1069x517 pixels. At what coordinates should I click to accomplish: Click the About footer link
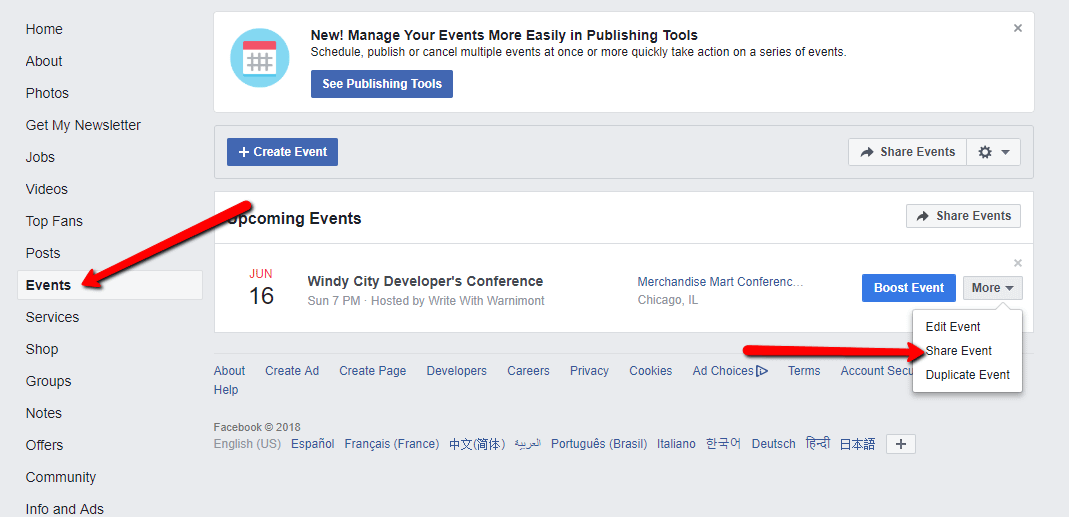(x=229, y=371)
